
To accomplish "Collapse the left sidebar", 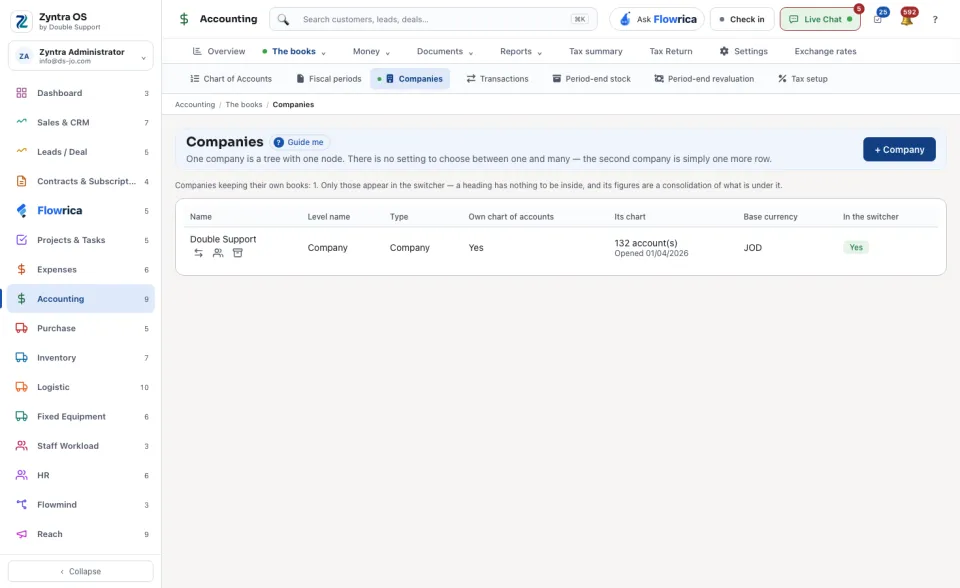I will click(81, 571).
